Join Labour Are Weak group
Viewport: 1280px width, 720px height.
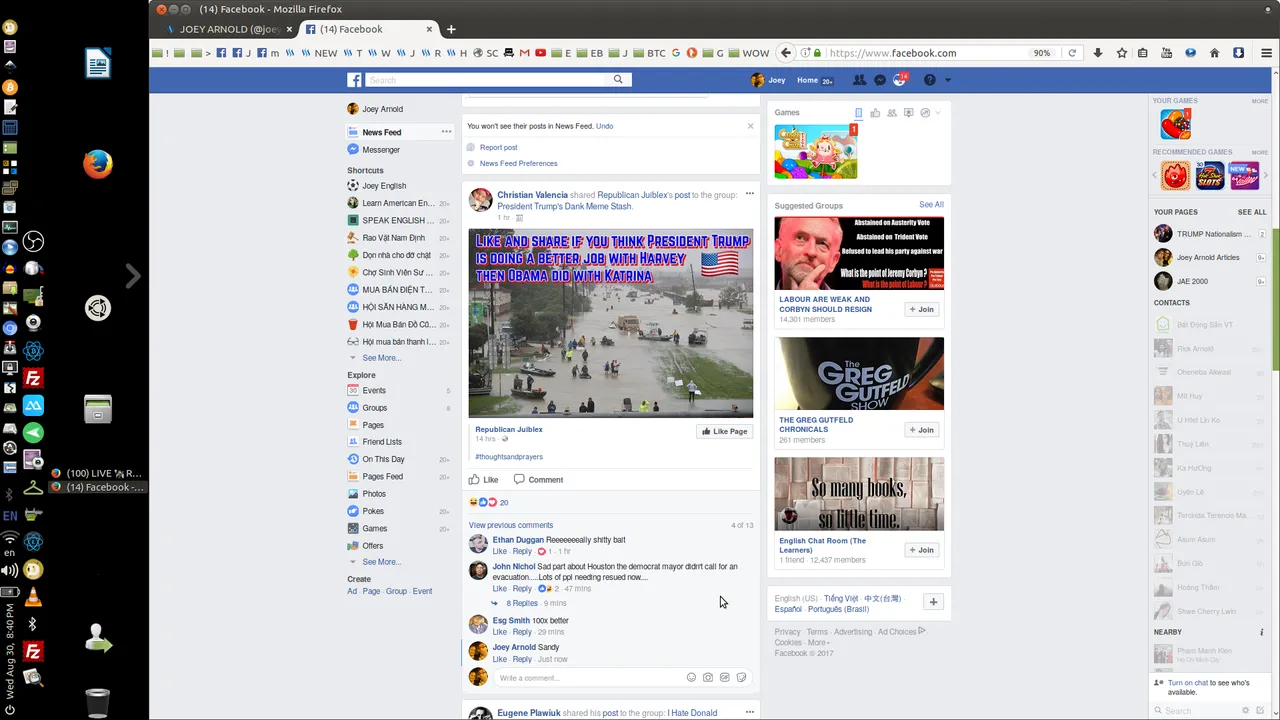[921, 309]
